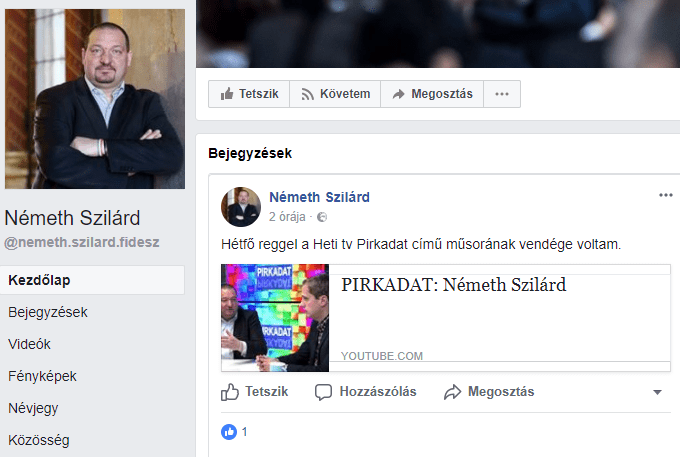Open the post options three-dot menu

[x=666, y=195]
